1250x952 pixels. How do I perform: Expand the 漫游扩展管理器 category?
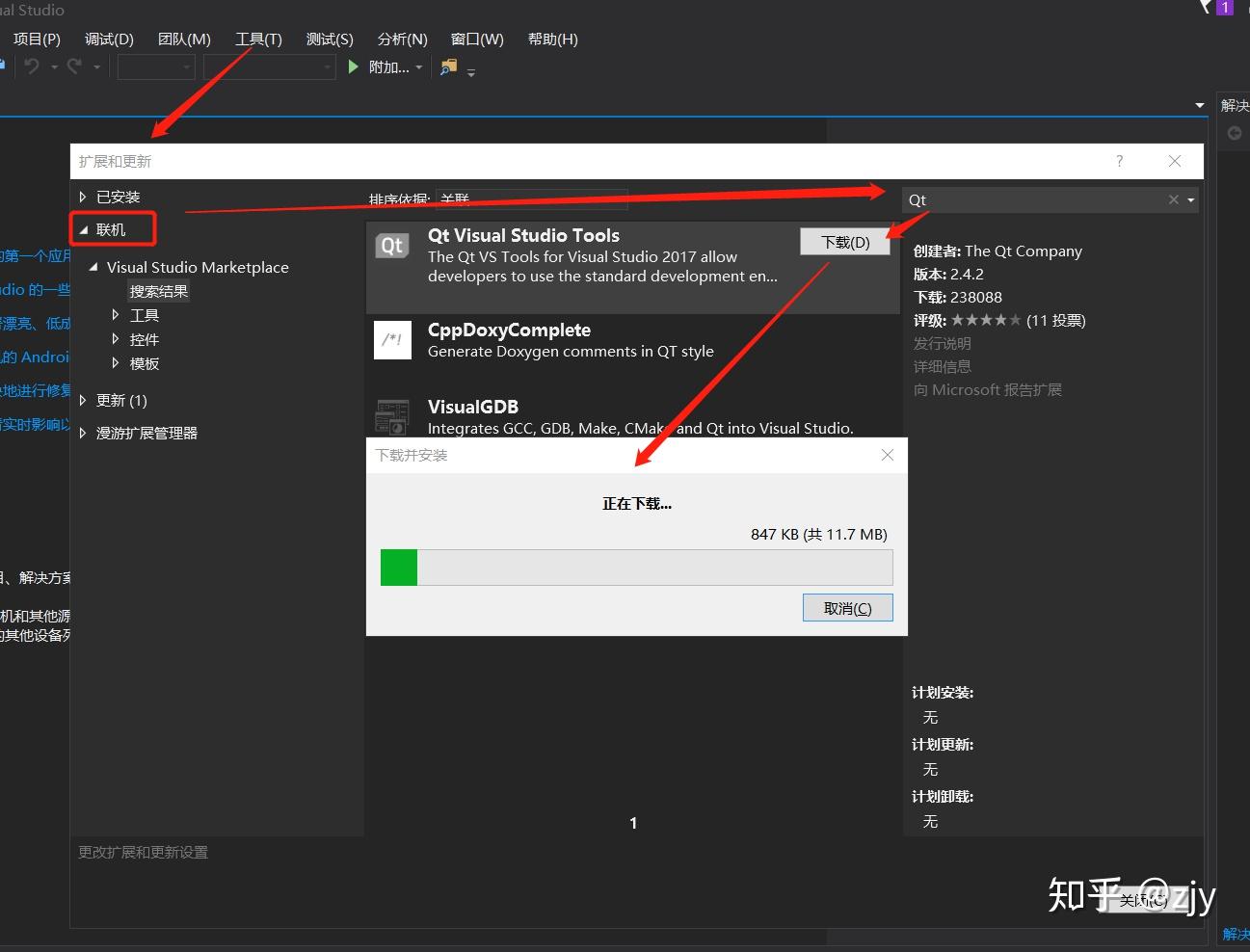pos(83,433)
